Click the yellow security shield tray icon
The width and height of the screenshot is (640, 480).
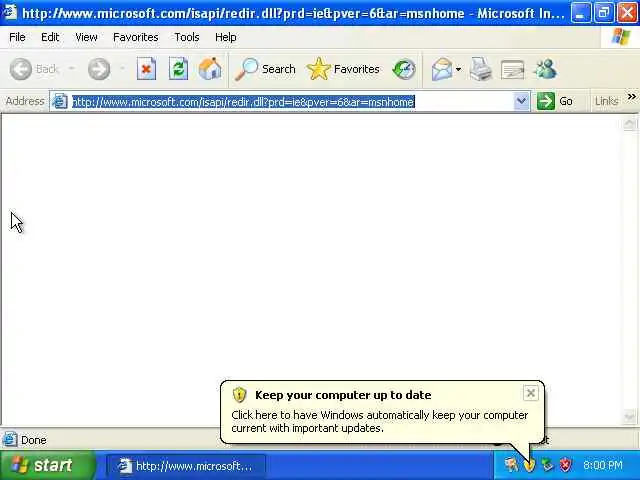pyautogui.click(x=529, y=465)
